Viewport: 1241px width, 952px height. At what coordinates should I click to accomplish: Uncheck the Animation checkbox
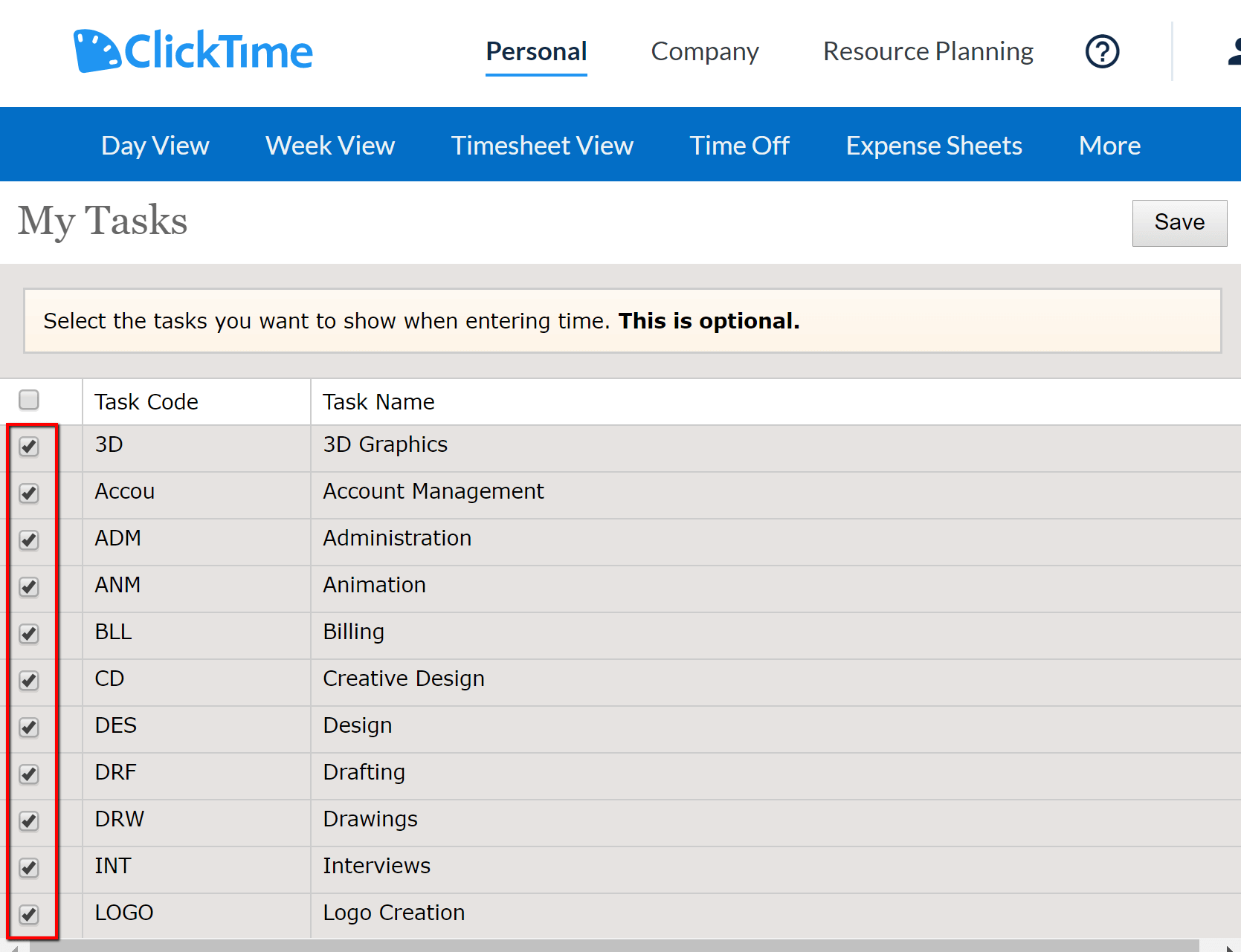coord(29,587)
